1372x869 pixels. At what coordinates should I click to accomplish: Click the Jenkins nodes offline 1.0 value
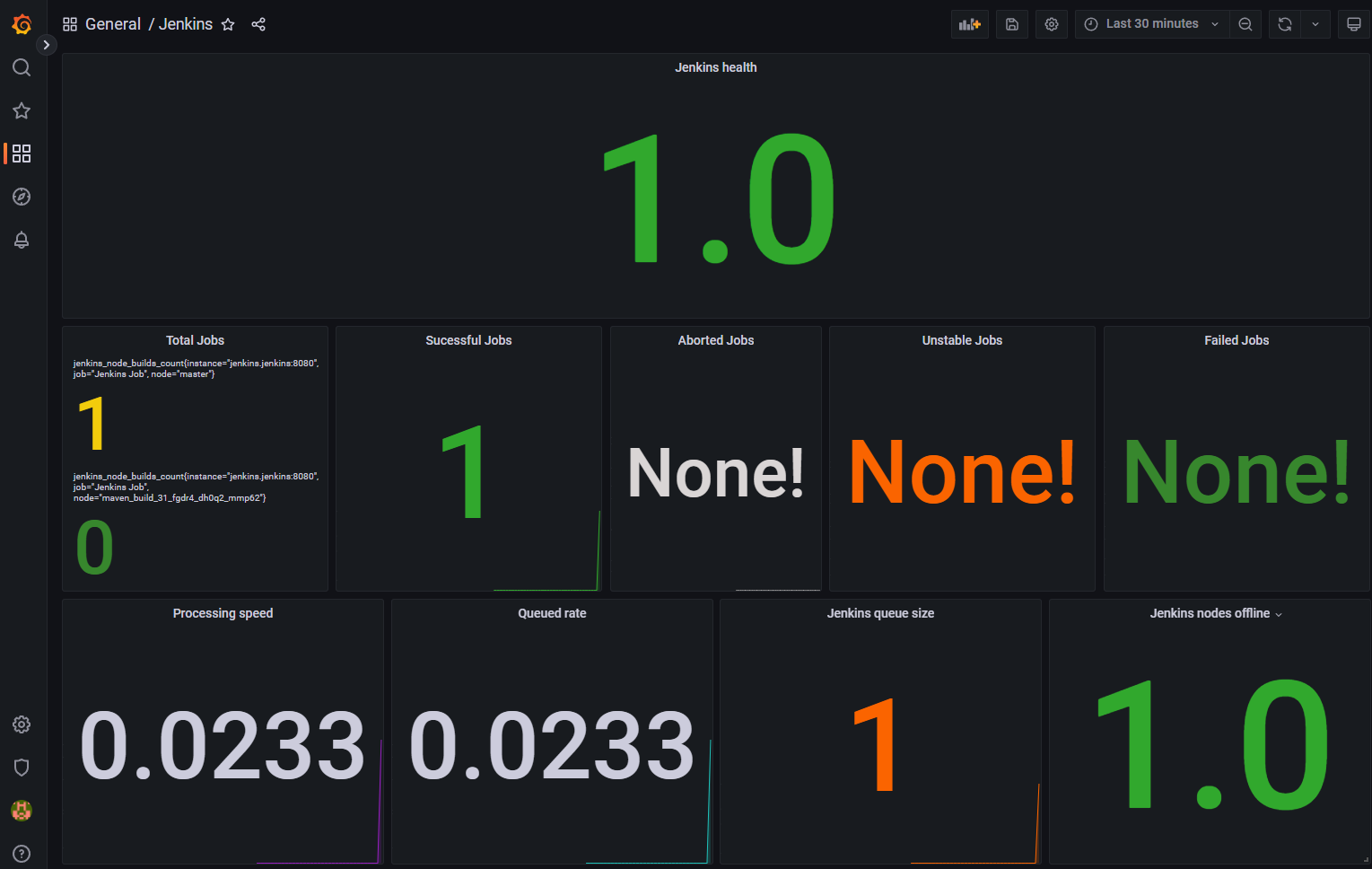click(1211, 743)
